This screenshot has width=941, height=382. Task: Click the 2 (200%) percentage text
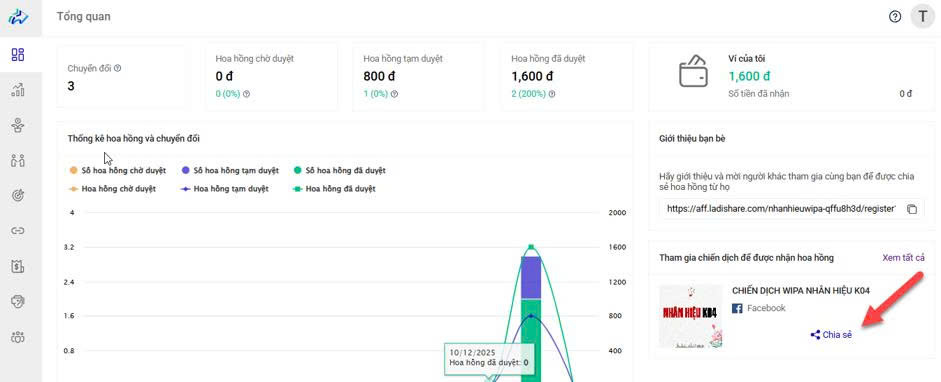click(x=529, y=94)
